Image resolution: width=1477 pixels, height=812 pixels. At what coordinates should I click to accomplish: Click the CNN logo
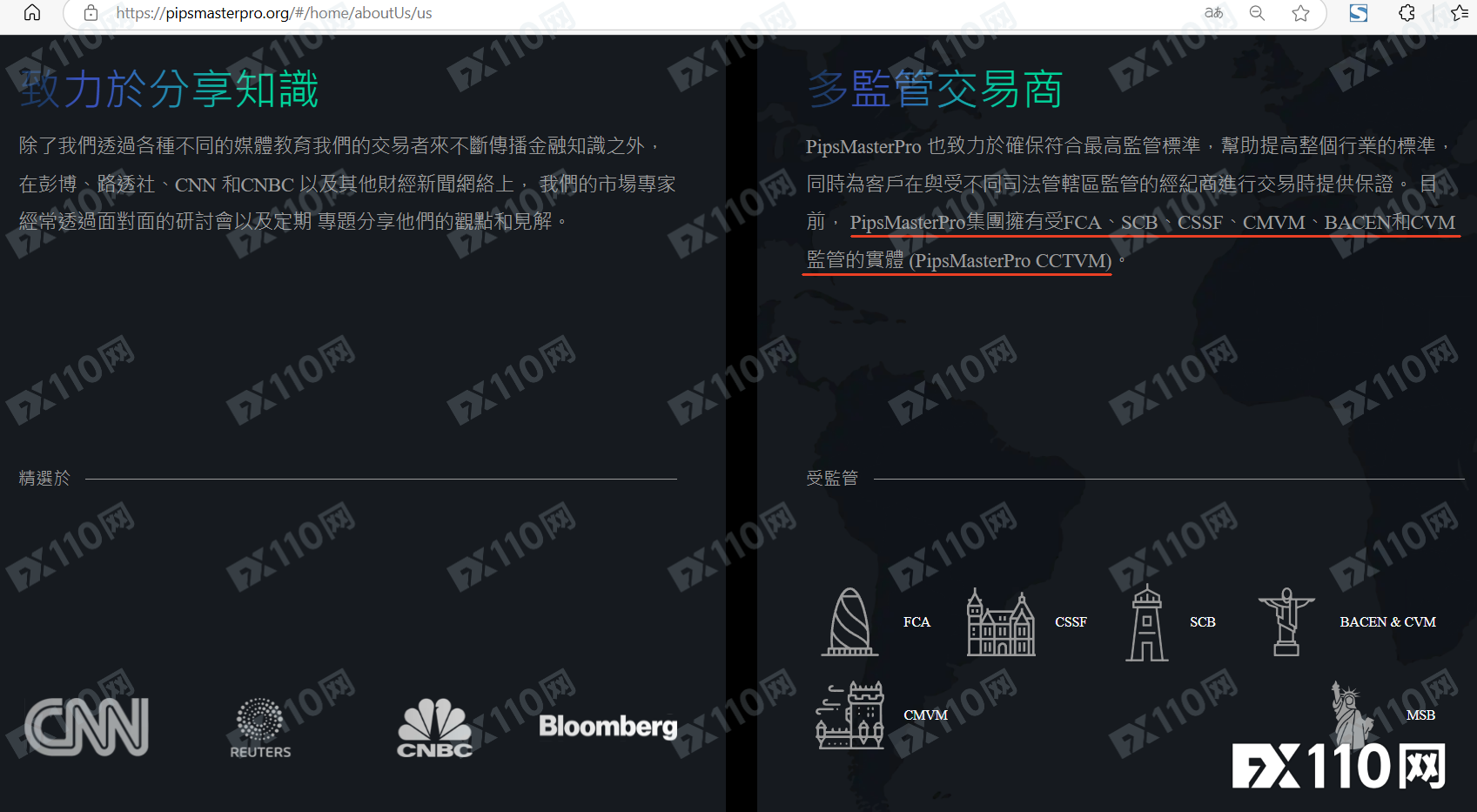(x=87, y=727)
